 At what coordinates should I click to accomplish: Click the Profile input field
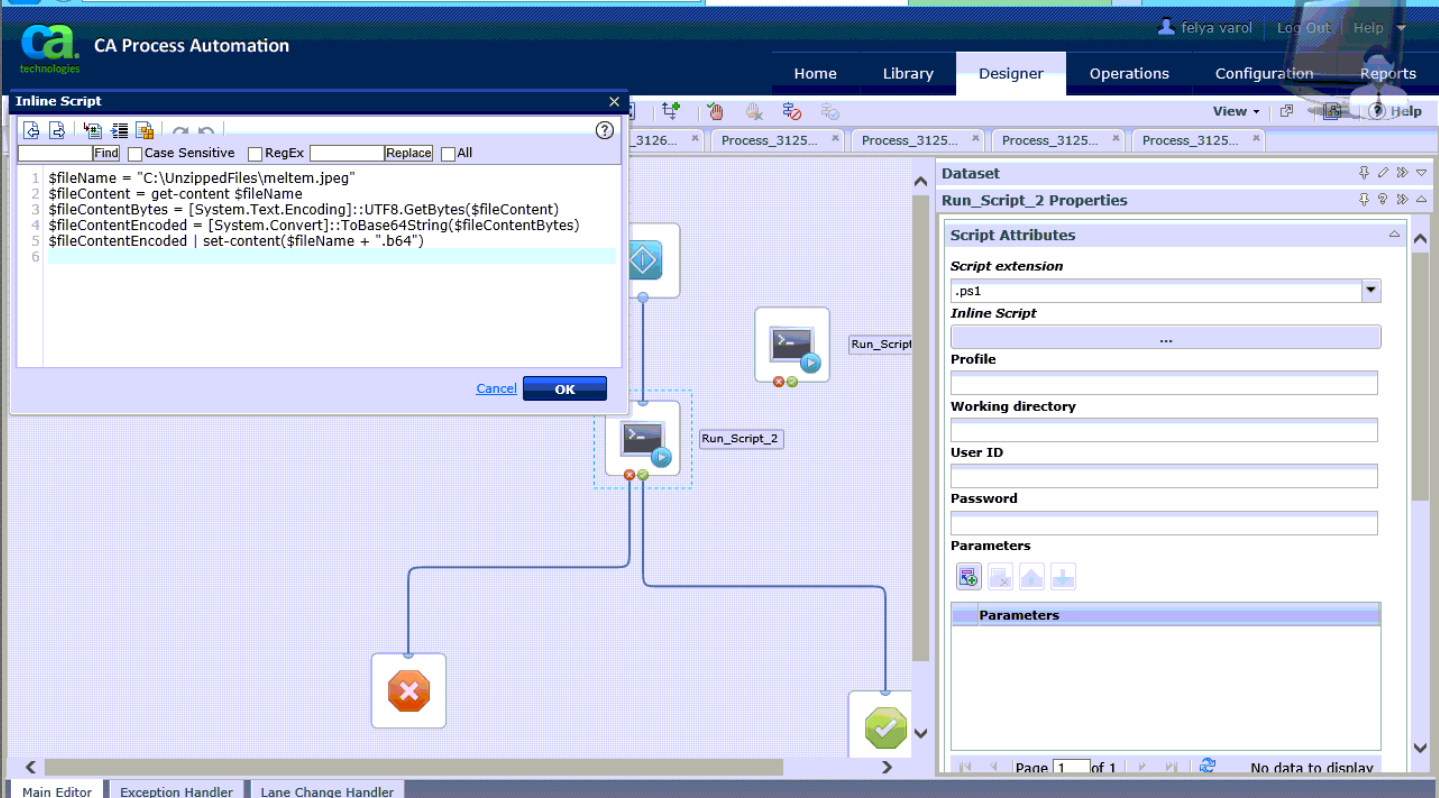(x=1164, y=383)
